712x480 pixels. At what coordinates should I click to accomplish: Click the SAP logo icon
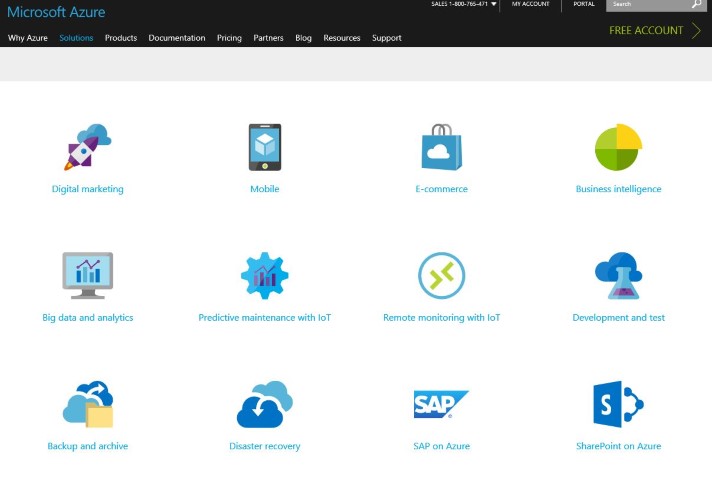[x=441, y=404]
